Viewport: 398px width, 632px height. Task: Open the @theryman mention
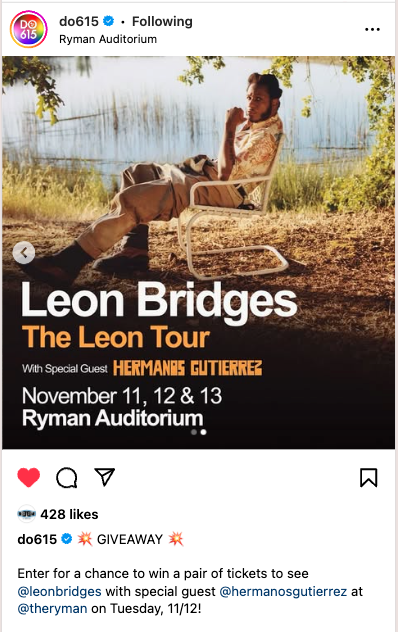[52, 608]
